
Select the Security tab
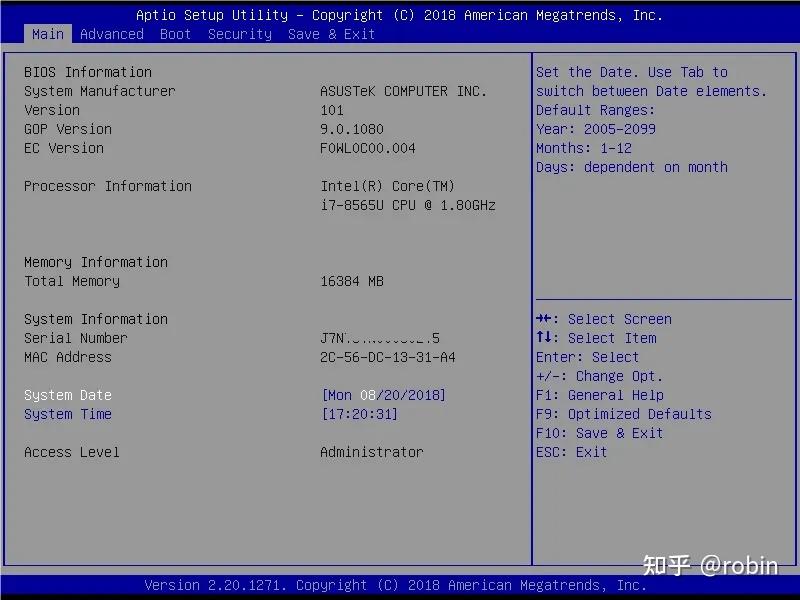click(x=239, y=34)
